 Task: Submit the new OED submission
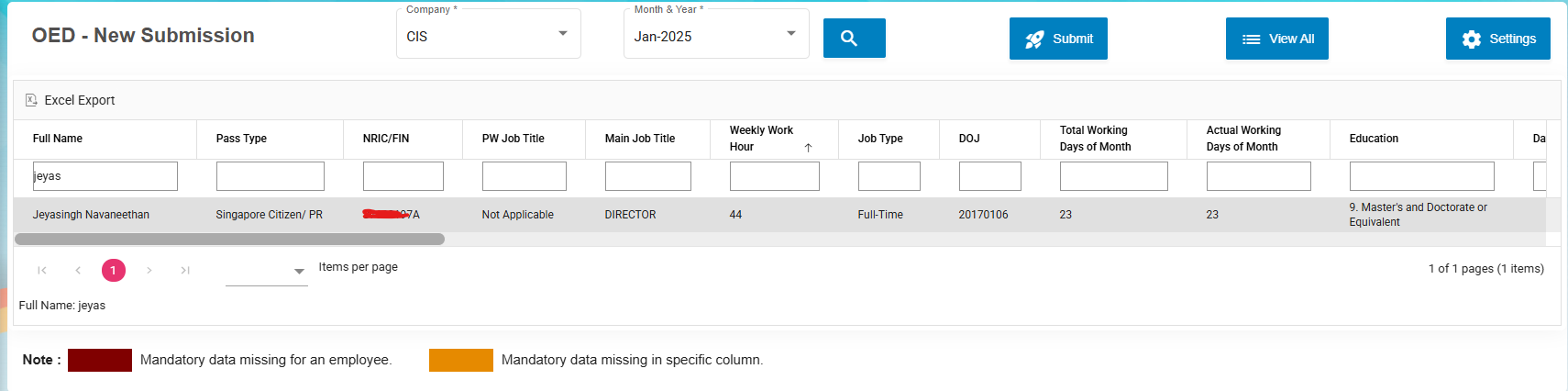tap(1058, 39)
